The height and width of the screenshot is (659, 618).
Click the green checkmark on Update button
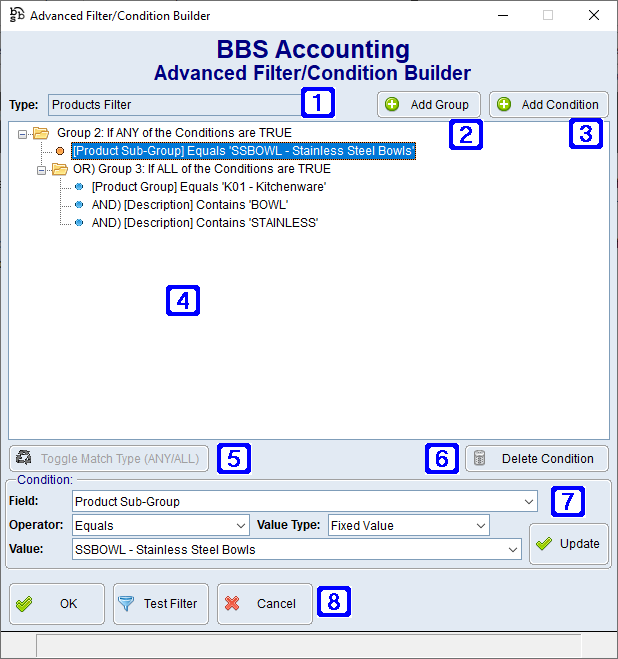[543, 544]
